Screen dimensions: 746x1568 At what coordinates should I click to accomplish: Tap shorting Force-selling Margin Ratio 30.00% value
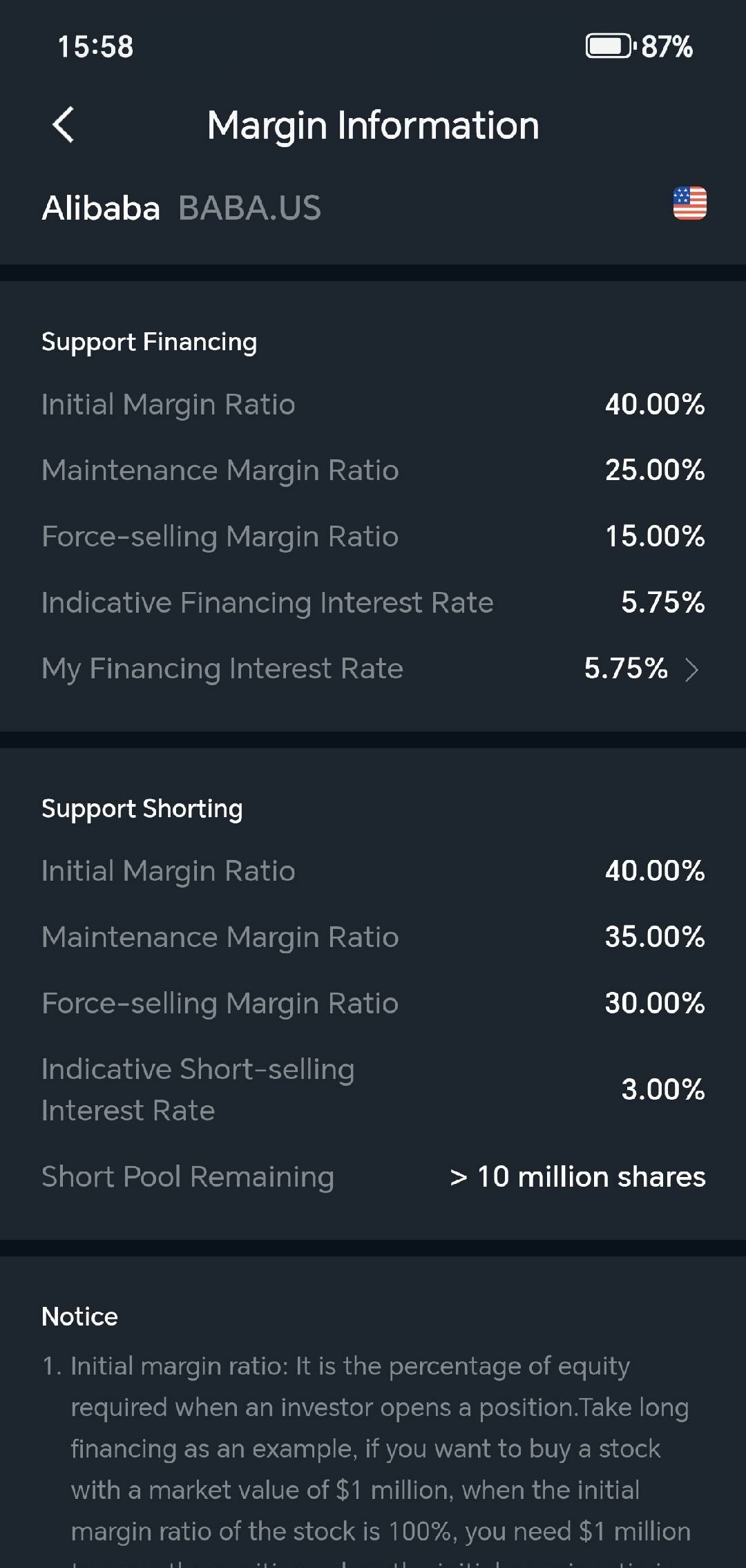655,1003
